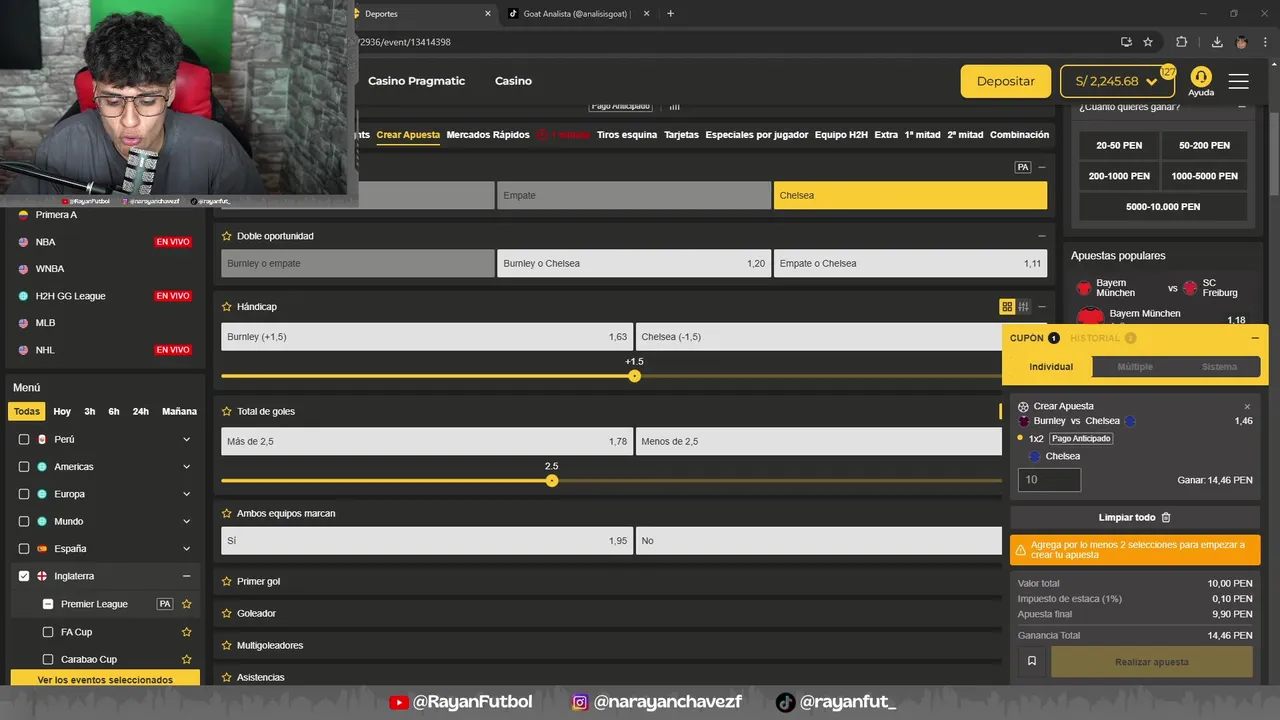Bookmark this page with the star icon

pos(1148,42)
